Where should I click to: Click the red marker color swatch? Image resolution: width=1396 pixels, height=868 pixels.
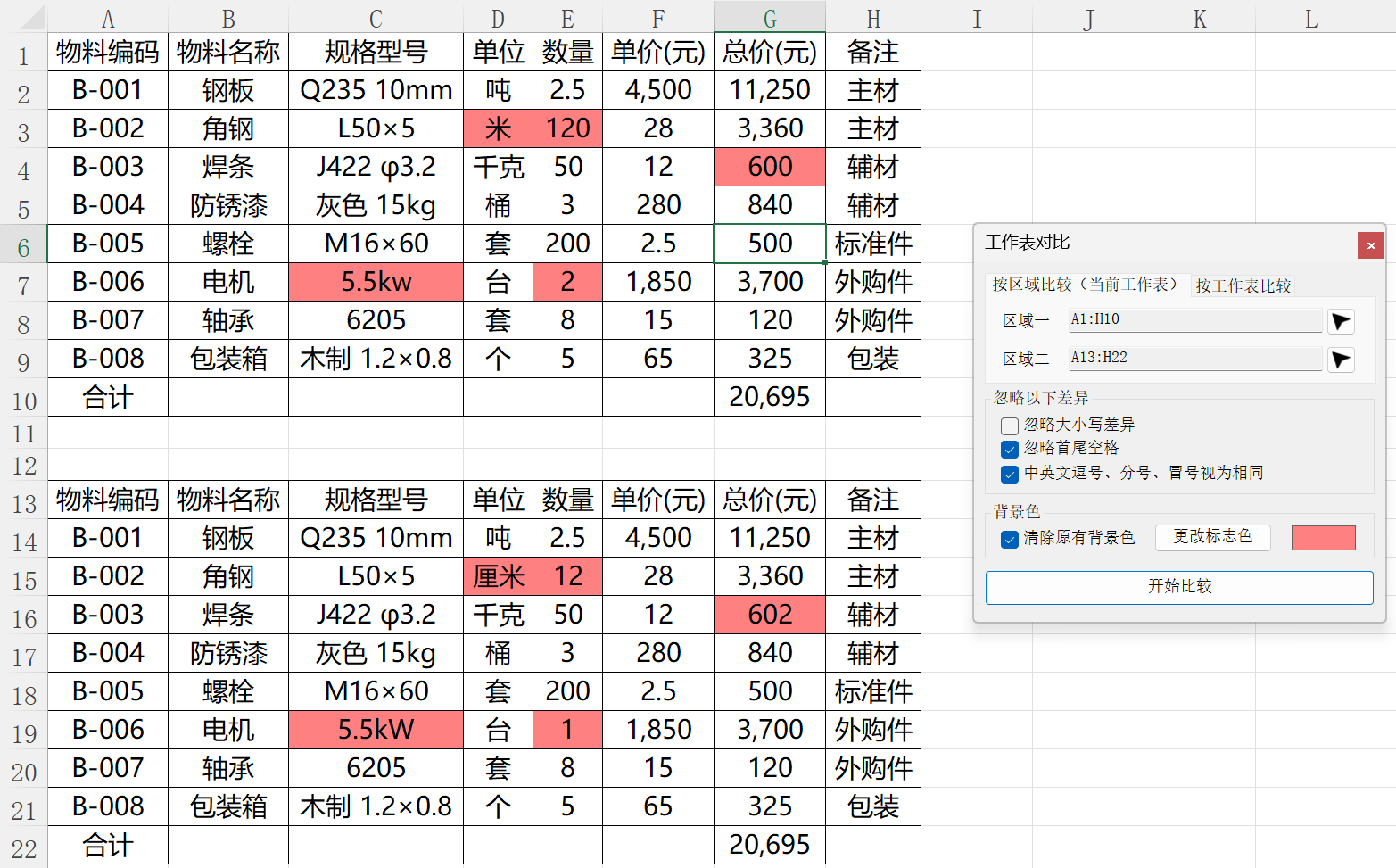[1324, 537]
